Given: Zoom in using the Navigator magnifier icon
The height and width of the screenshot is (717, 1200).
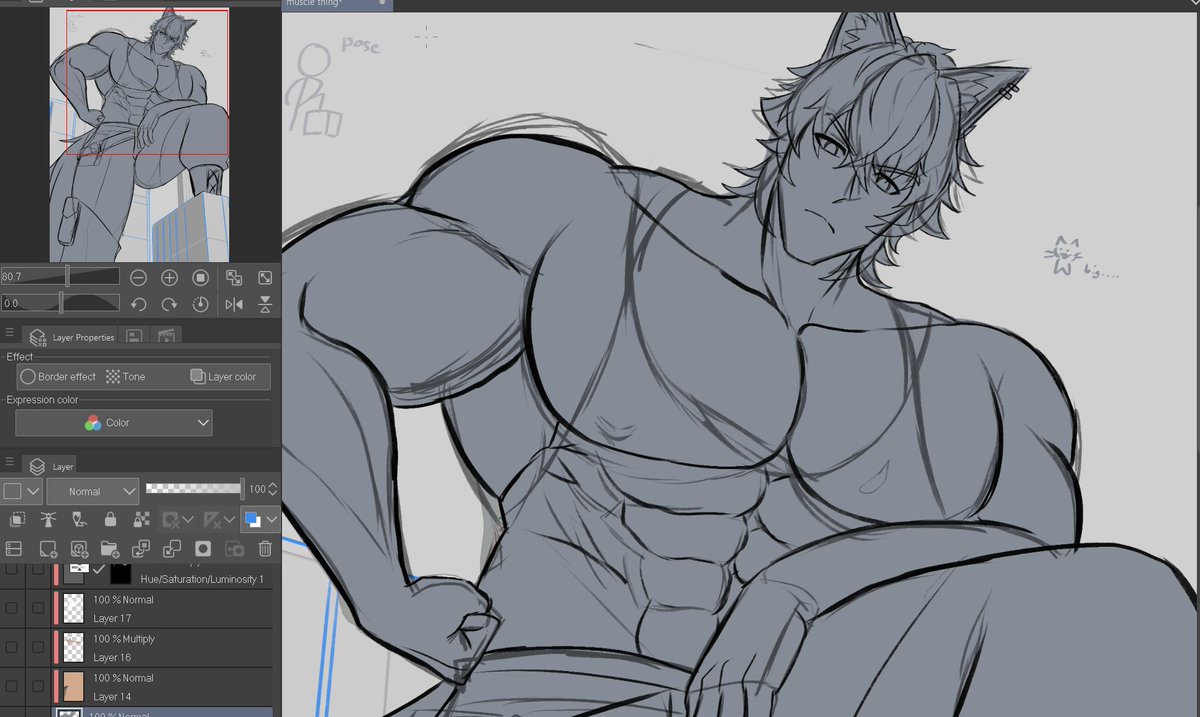Looking at the screenshot, I should click(x=170, y=277).
